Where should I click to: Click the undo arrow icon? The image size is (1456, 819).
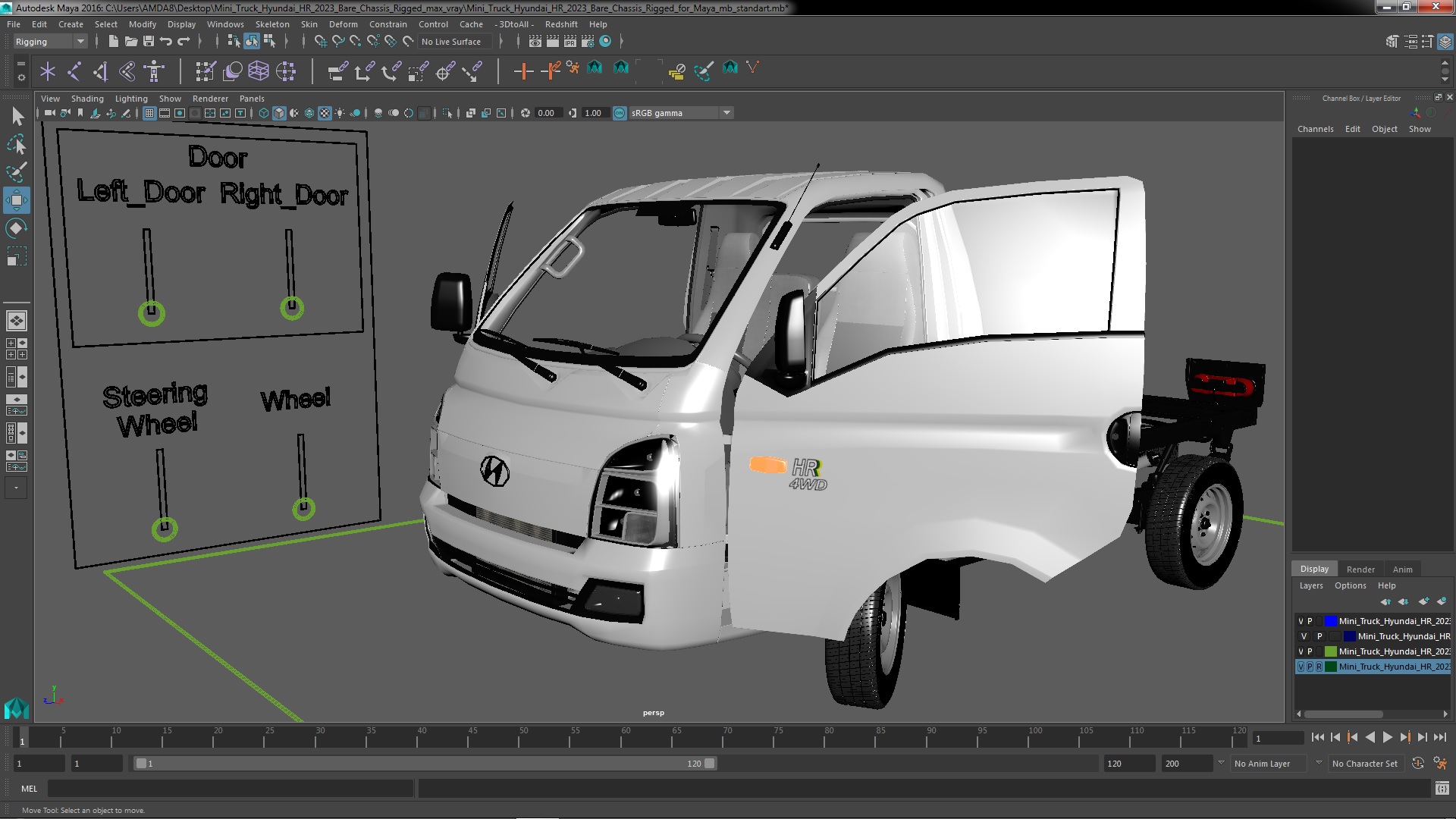point(166,42)
